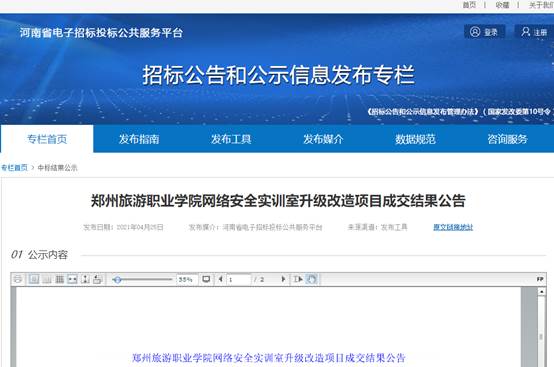554x367 pixels.
Task: Select the hand pan tool
Action: pos(311,279)
